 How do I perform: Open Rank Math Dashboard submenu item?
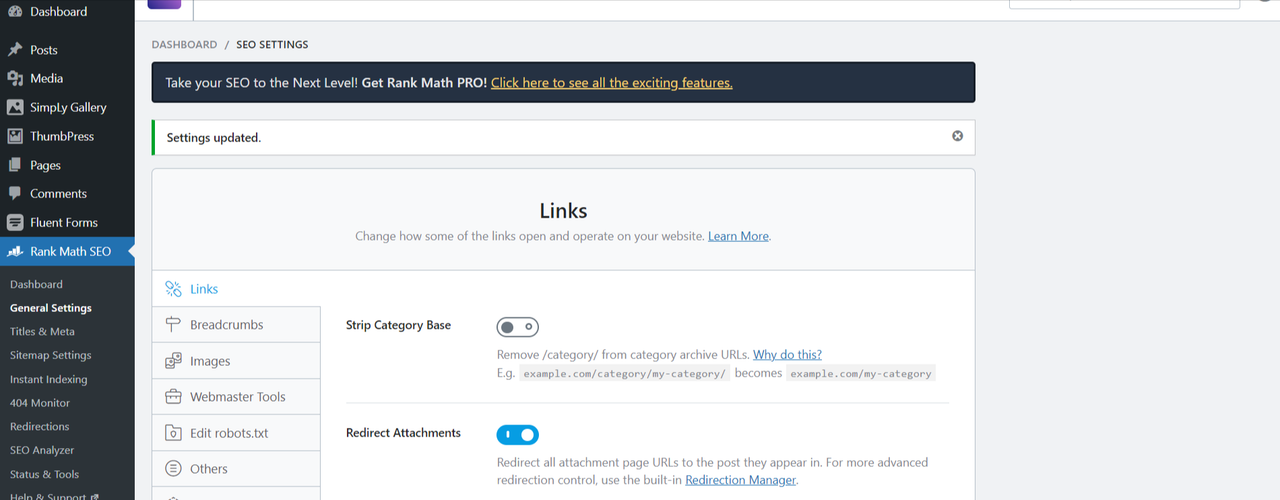tap(36, 284)
